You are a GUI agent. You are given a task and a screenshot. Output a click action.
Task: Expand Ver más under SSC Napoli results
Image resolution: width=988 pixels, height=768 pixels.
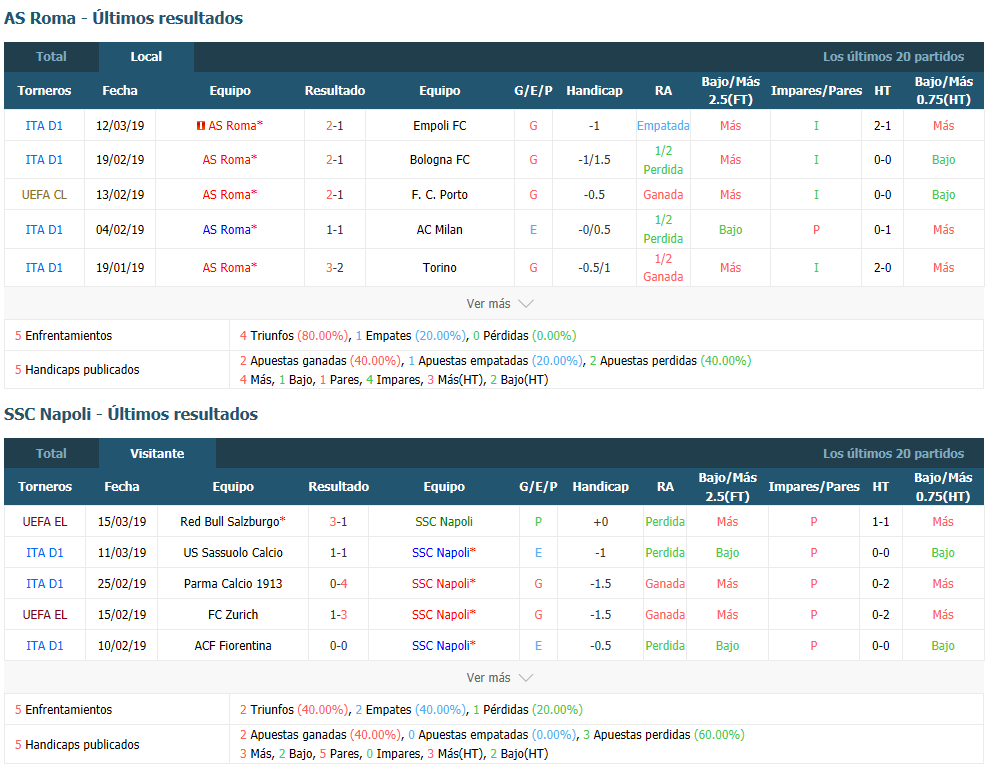(x=500, y=678)
